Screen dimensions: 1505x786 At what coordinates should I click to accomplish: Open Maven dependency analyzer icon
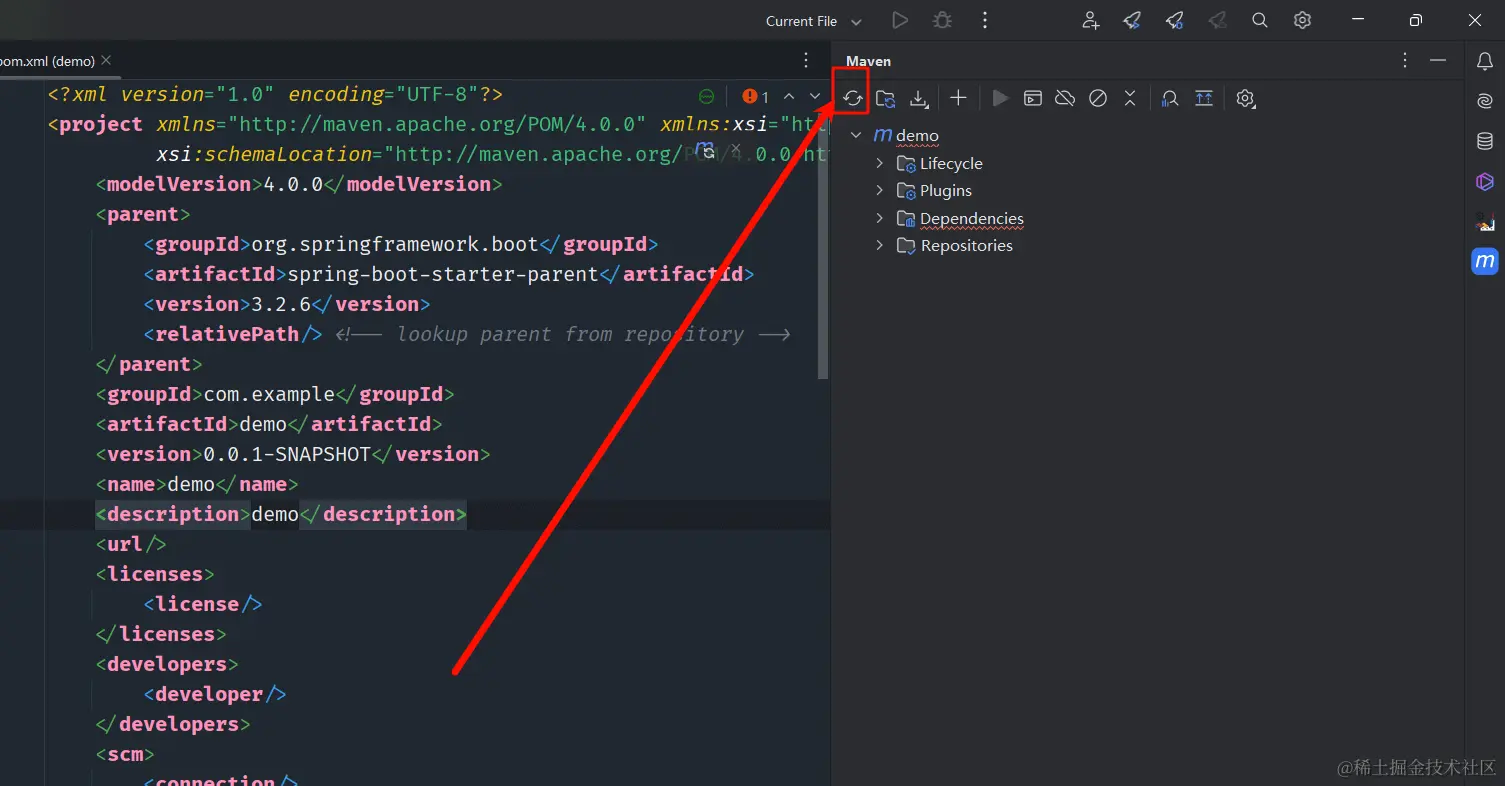(1170, 98)
